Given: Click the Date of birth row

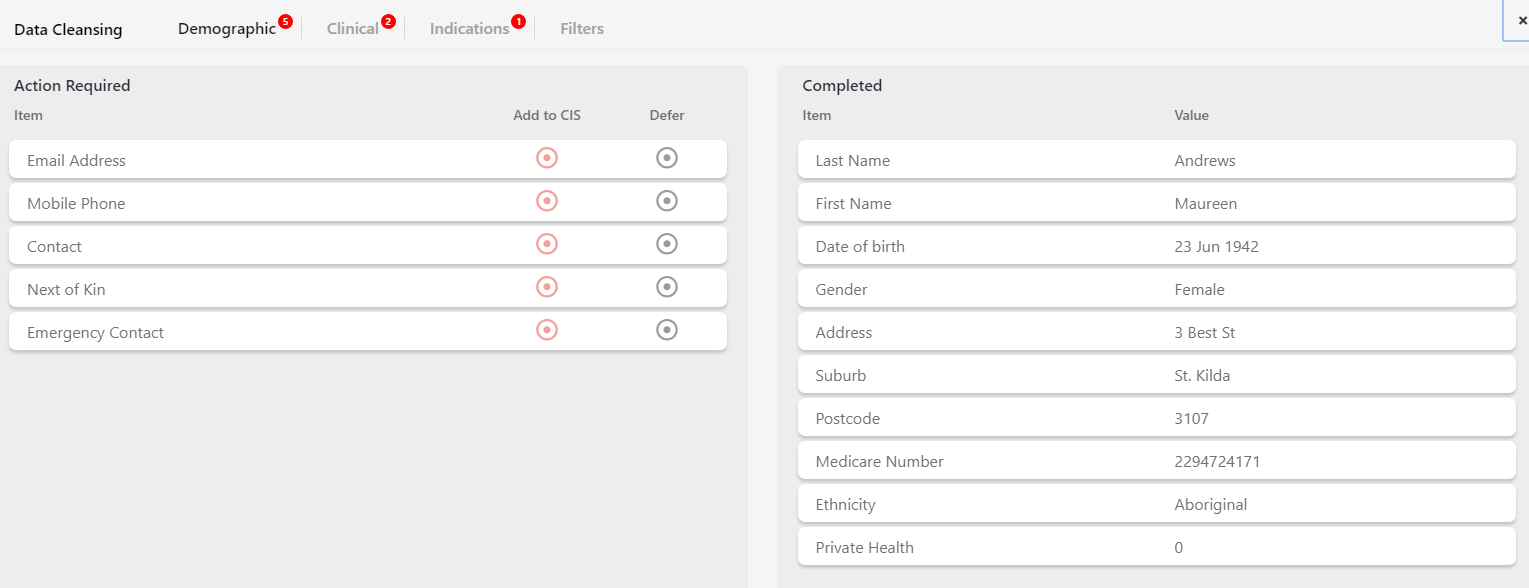Looking at the screenshot, I should click(1157, 246).
